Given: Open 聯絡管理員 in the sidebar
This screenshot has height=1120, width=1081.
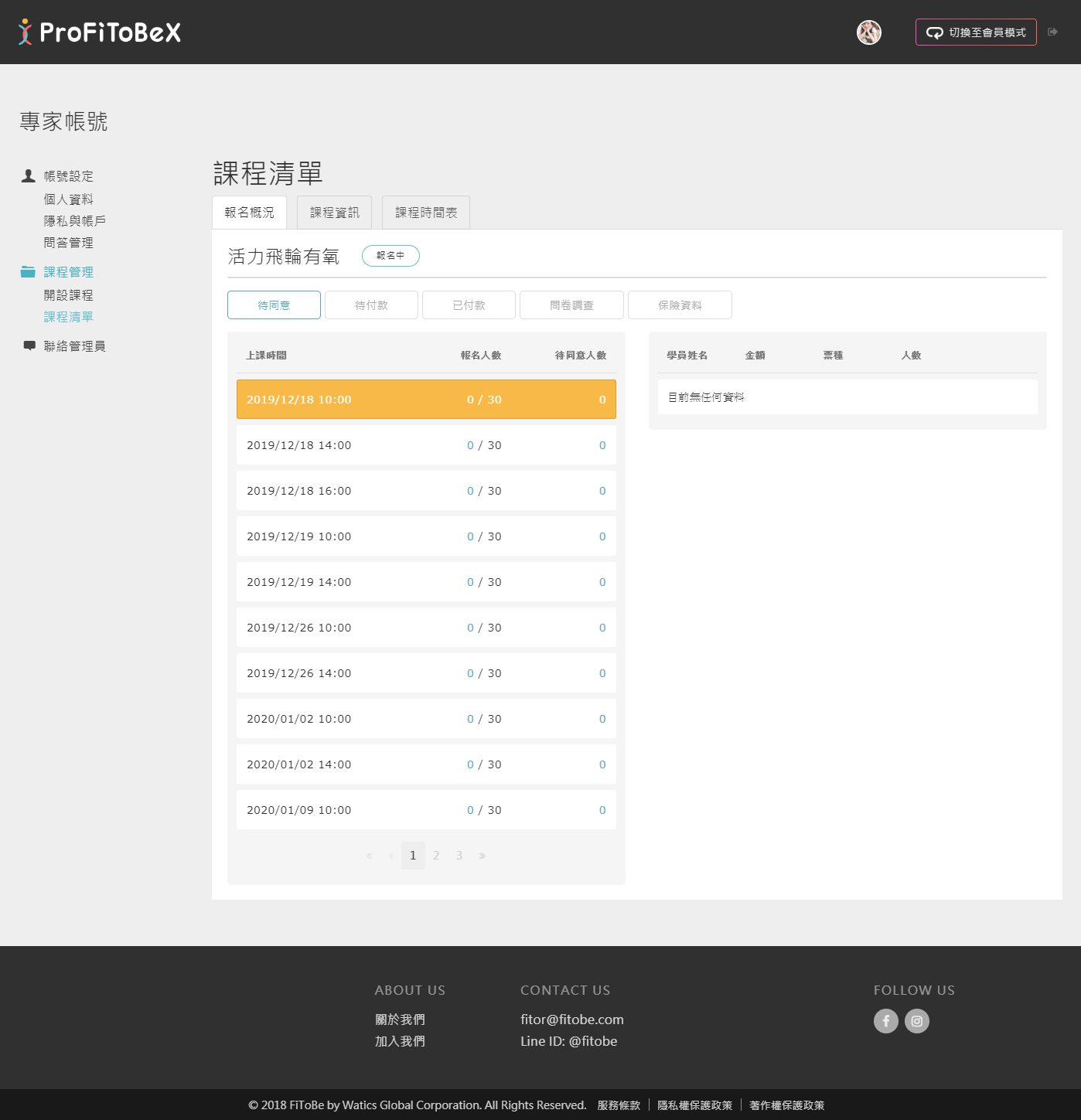Looking at the screenshot, I should (x=75, y=346).
